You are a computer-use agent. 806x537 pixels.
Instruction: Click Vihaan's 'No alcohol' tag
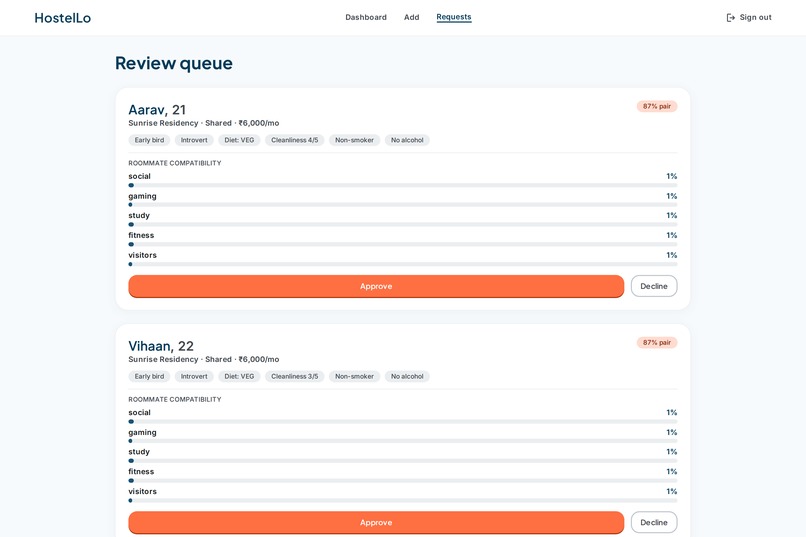[x=407, y=377]
